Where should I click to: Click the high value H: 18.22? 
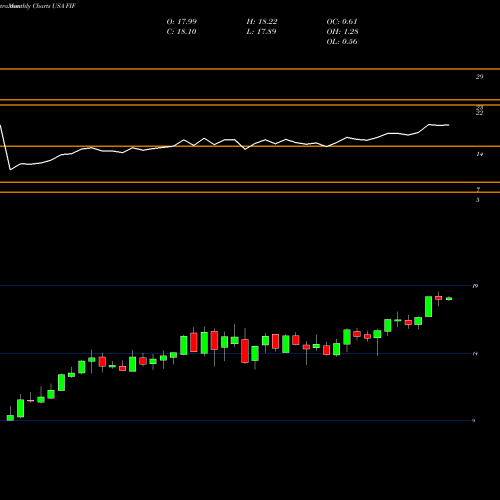(262, 22)
